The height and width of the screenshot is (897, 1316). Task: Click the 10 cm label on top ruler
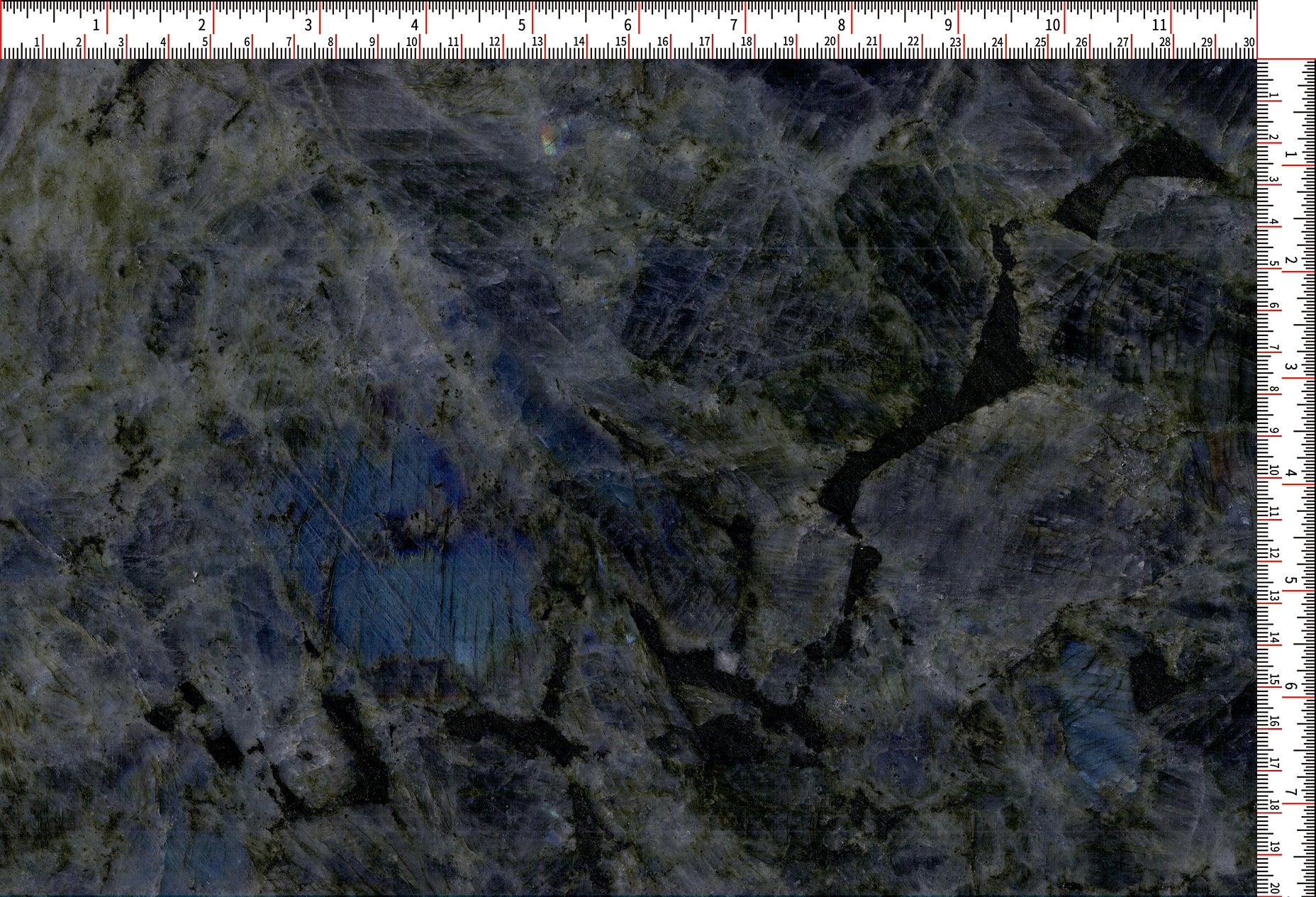click(x=411, y=43)
